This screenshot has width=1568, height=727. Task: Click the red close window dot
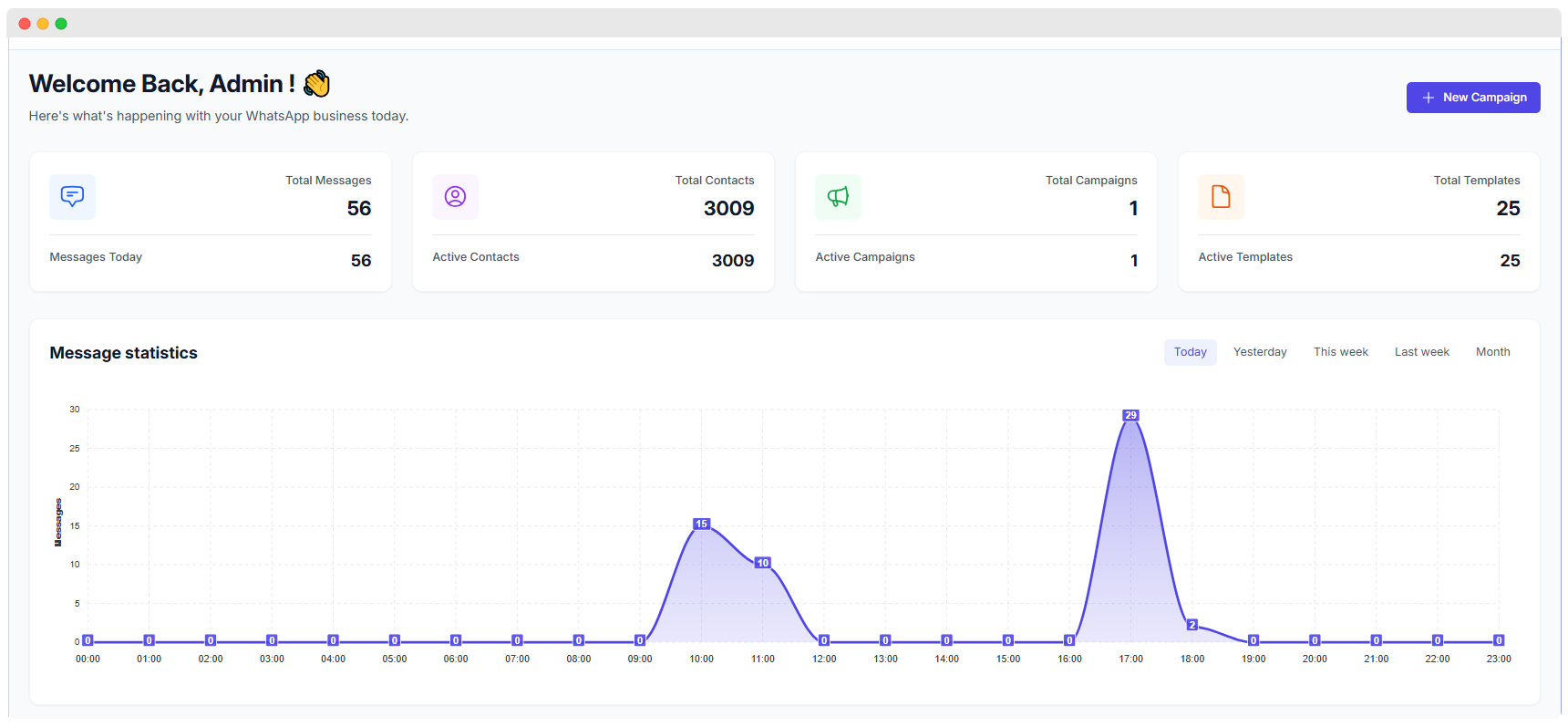(25, 24)
